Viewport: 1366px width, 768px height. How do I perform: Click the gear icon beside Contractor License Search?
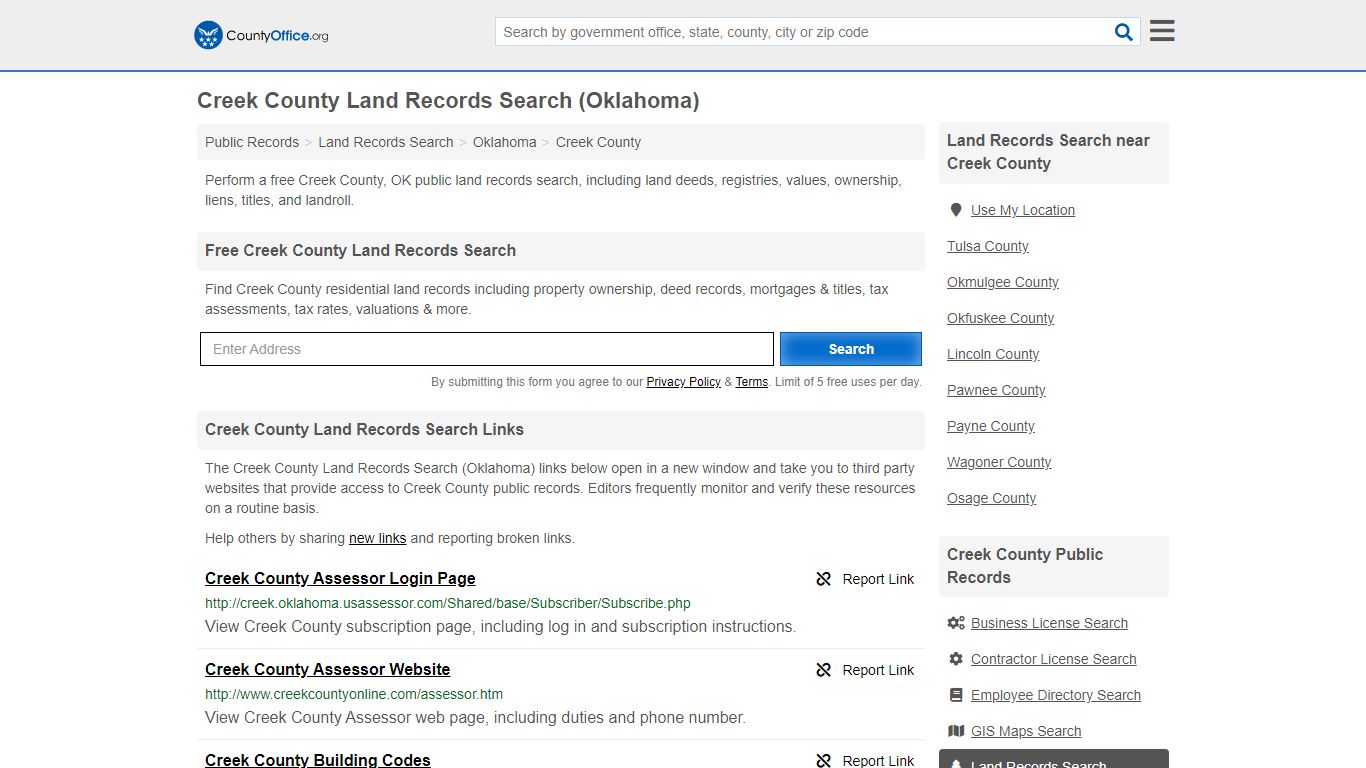click(956, 659)
